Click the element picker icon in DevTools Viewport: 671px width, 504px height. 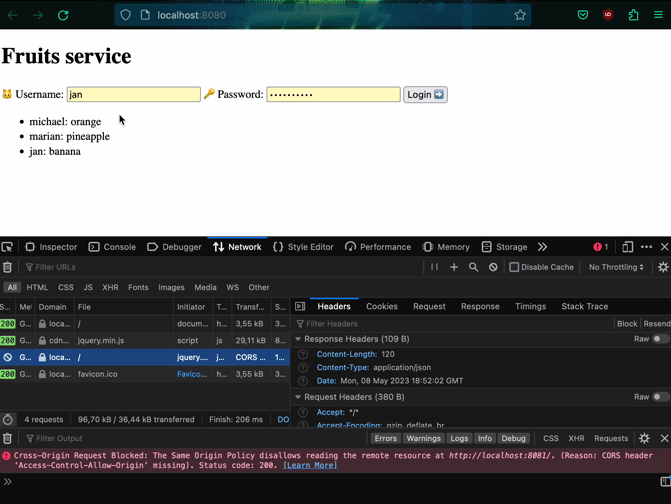click(8, 247)
